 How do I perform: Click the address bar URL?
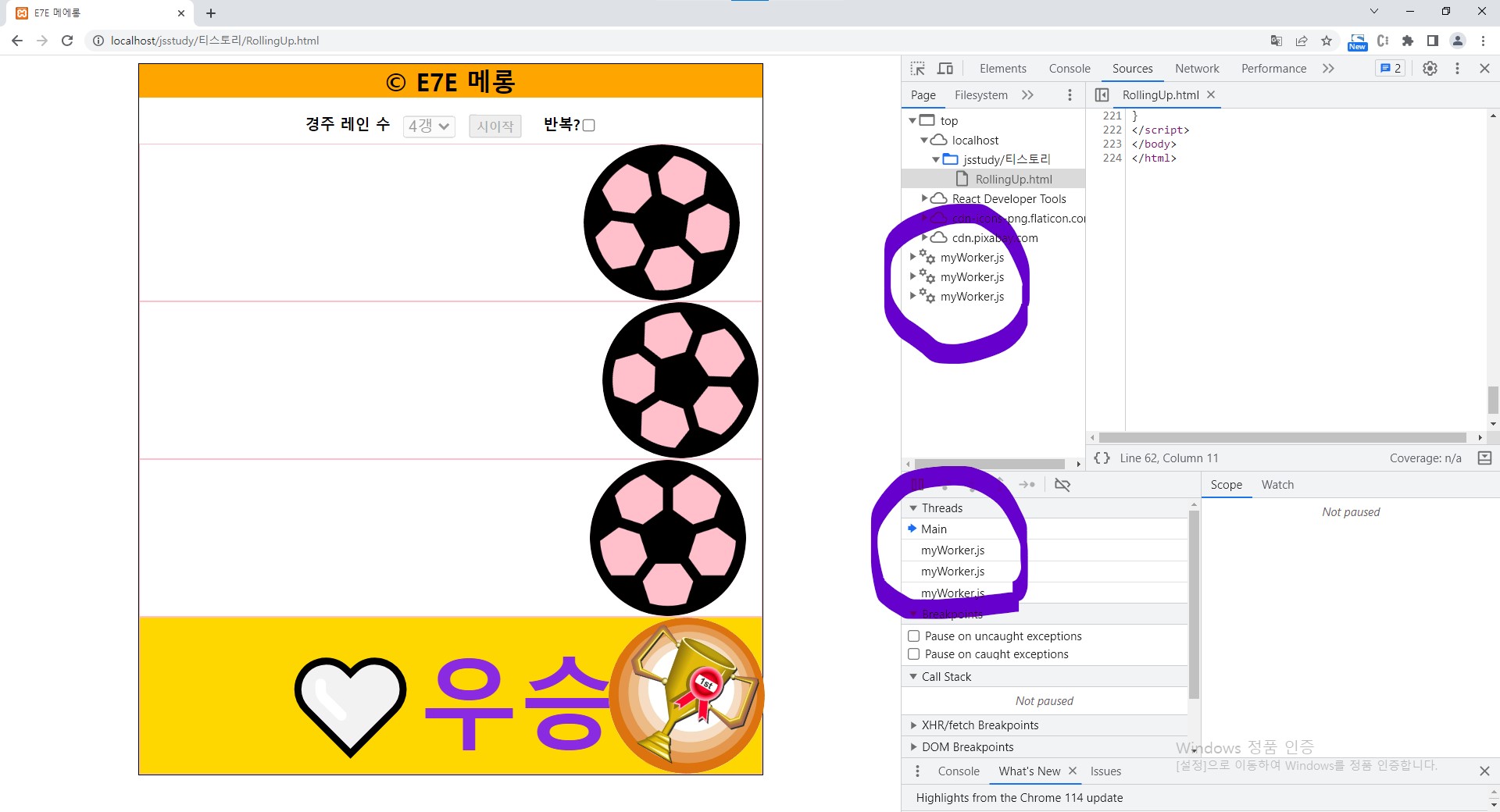215,41
